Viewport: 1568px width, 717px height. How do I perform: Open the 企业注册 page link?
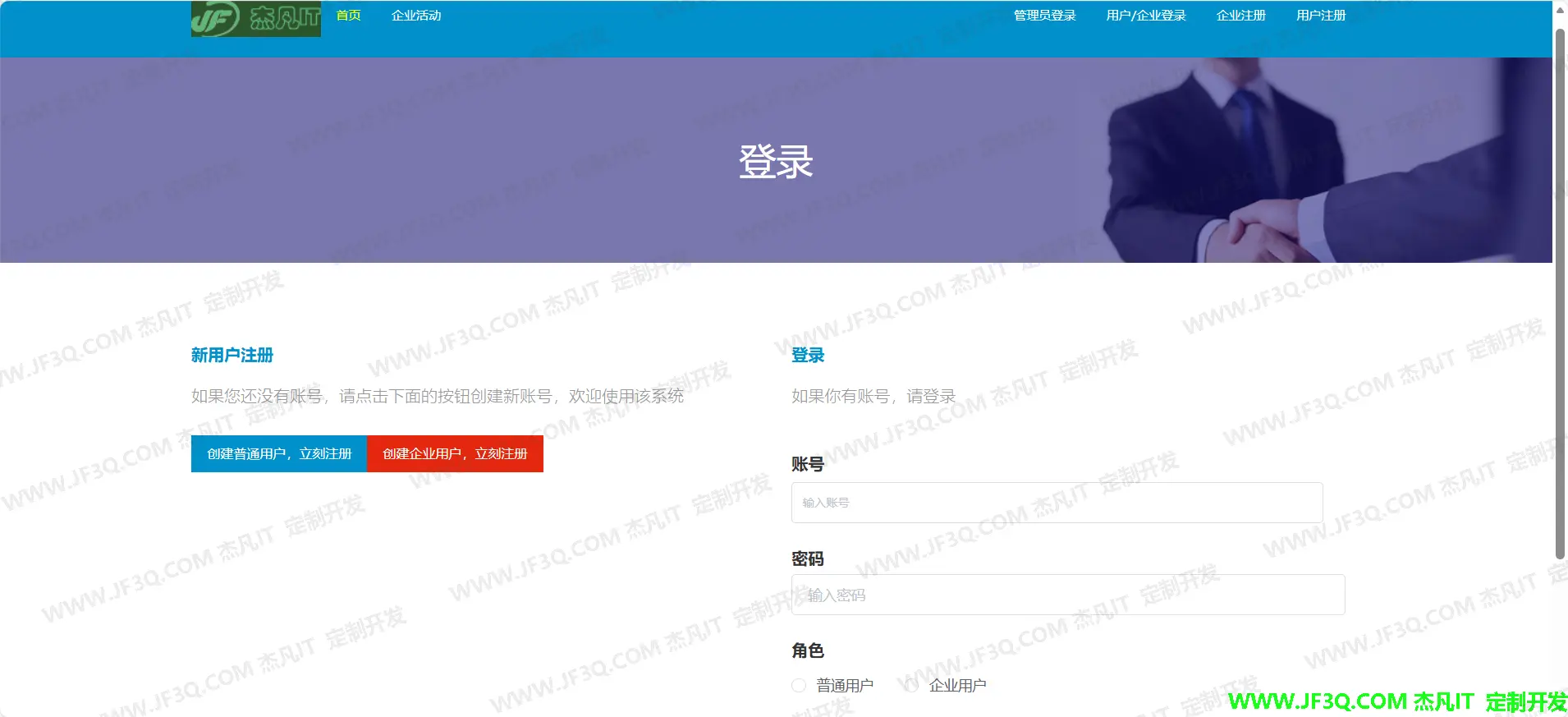coord(1240,16)
